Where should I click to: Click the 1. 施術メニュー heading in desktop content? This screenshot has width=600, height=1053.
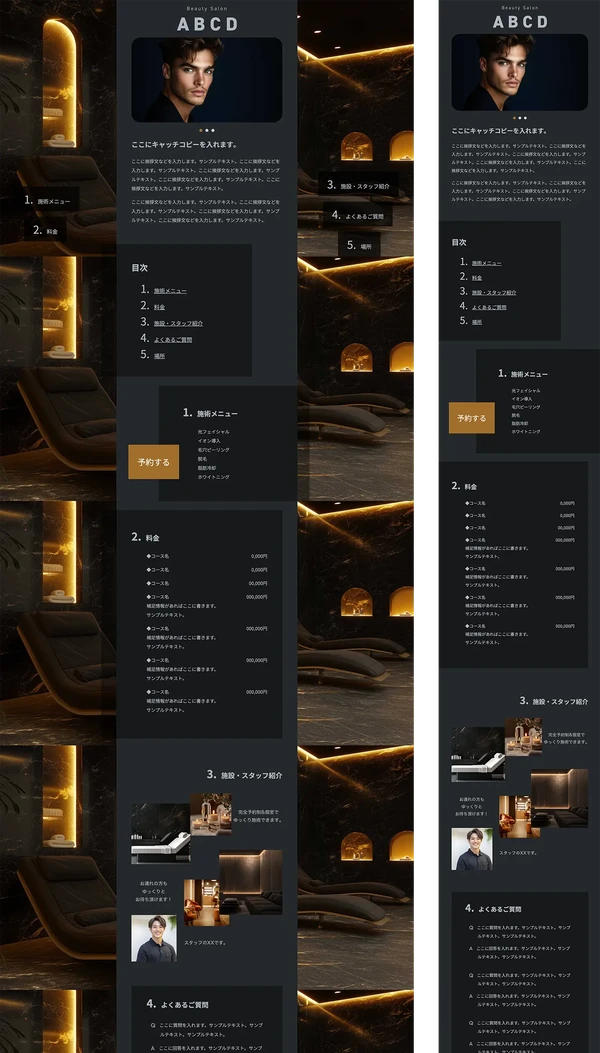(x=210, y=413)
